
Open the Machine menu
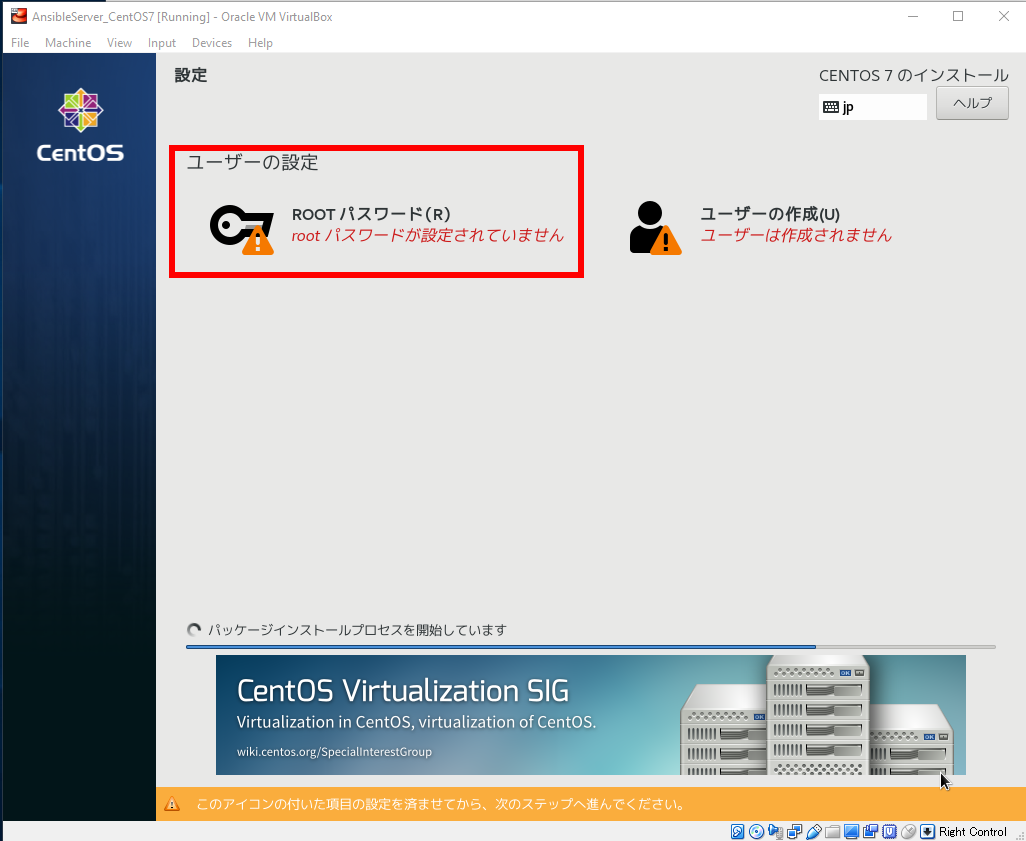(68, 43)
